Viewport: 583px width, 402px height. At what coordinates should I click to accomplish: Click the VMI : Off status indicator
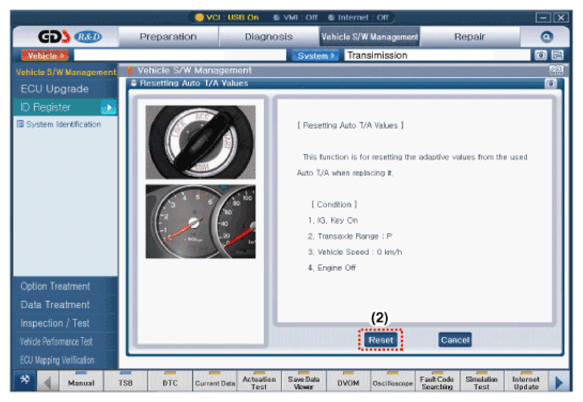(296, 17)
